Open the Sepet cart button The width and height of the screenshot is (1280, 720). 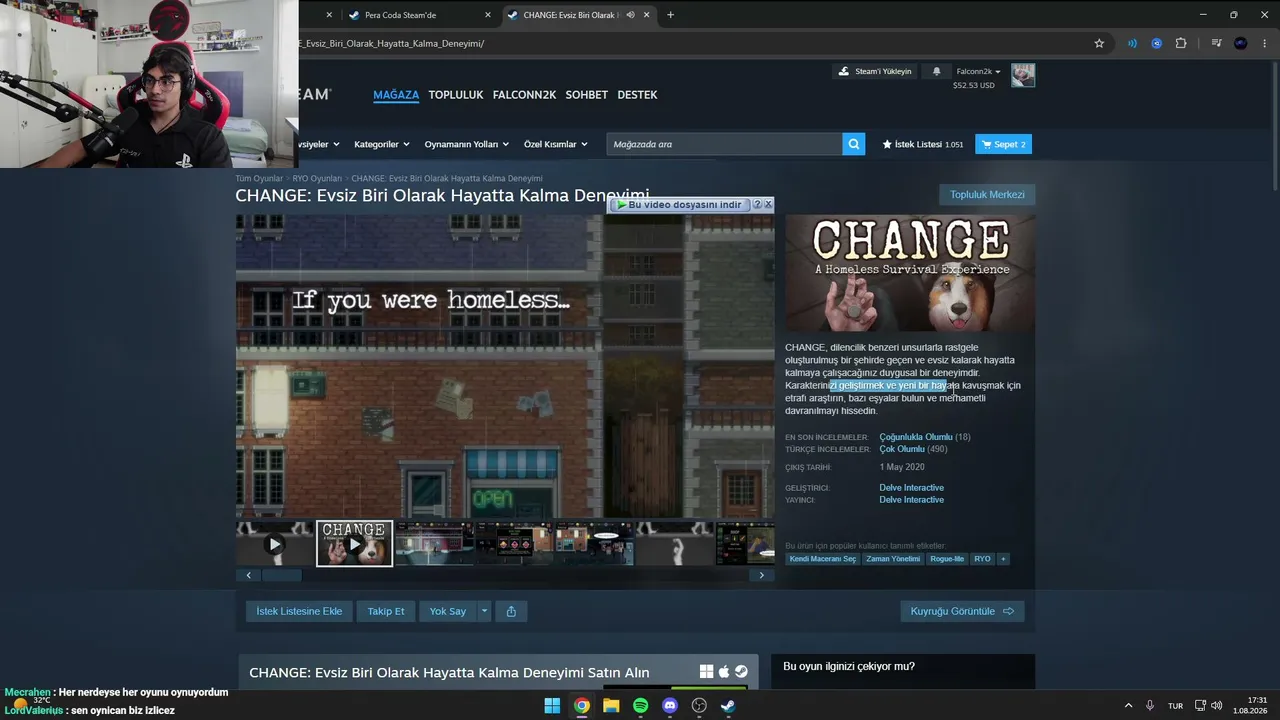pyautogui.click(x=1003, y=144)
